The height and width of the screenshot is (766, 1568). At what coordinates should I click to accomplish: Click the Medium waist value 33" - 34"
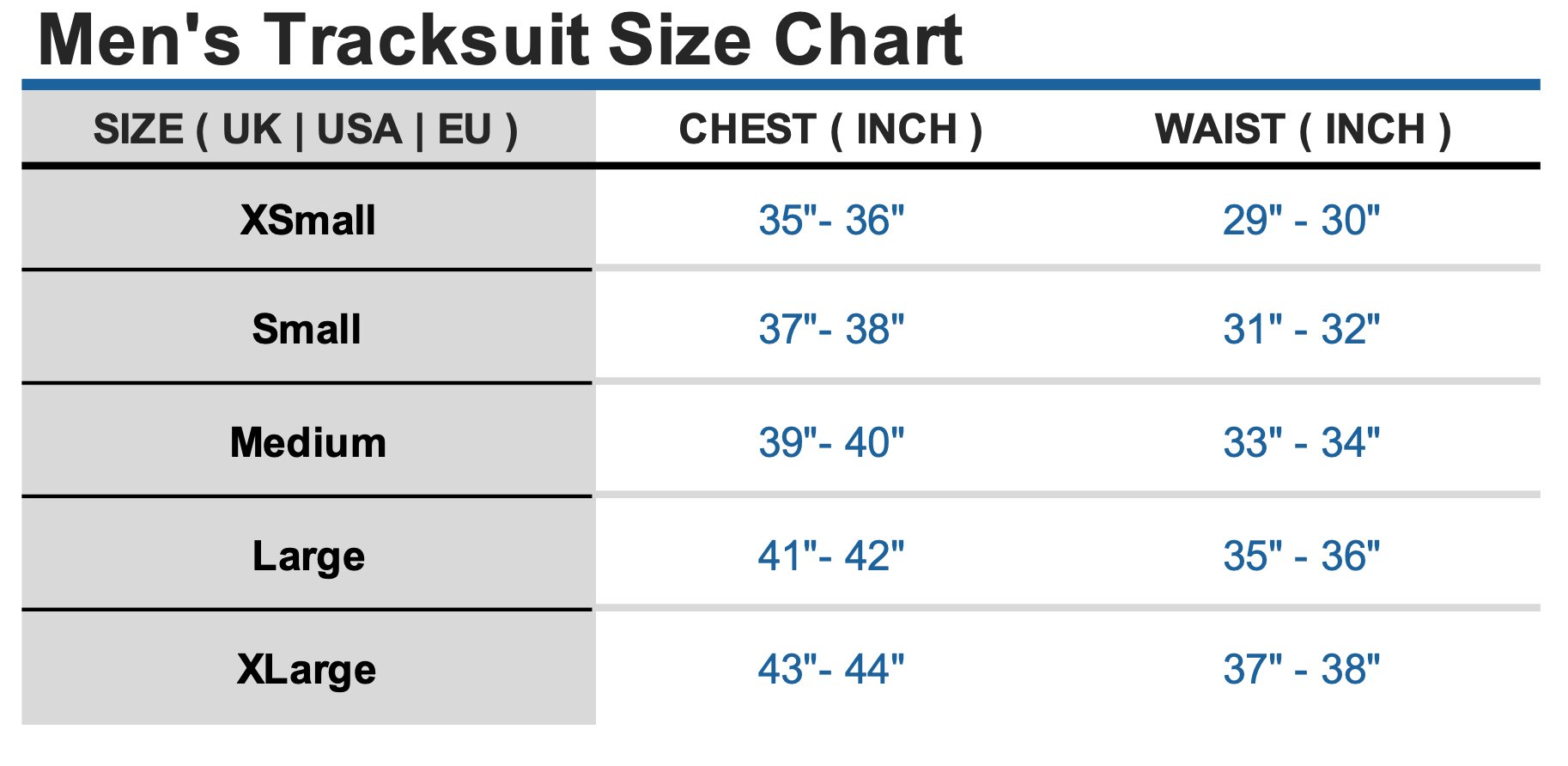1301,443
